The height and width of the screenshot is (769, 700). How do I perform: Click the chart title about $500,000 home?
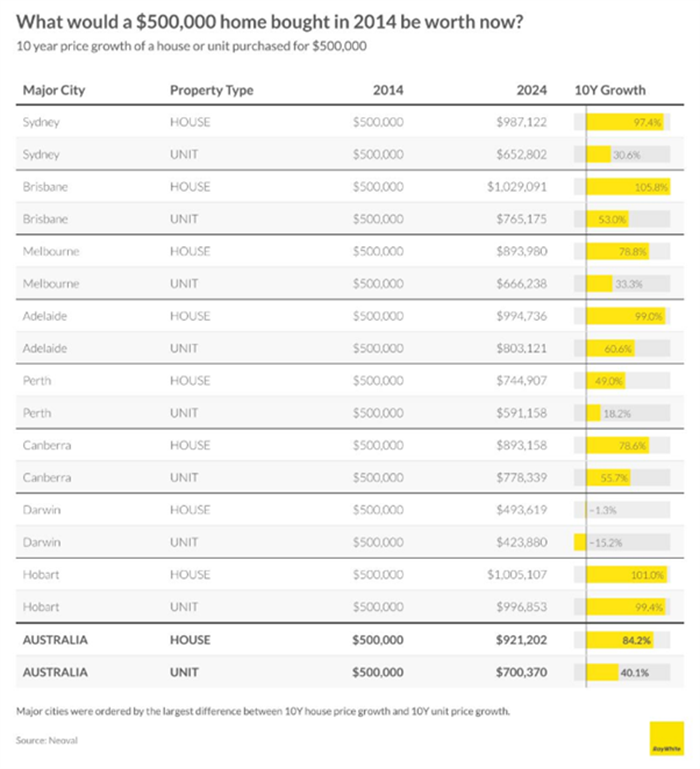pyautogui.click(x=270, y=22)
